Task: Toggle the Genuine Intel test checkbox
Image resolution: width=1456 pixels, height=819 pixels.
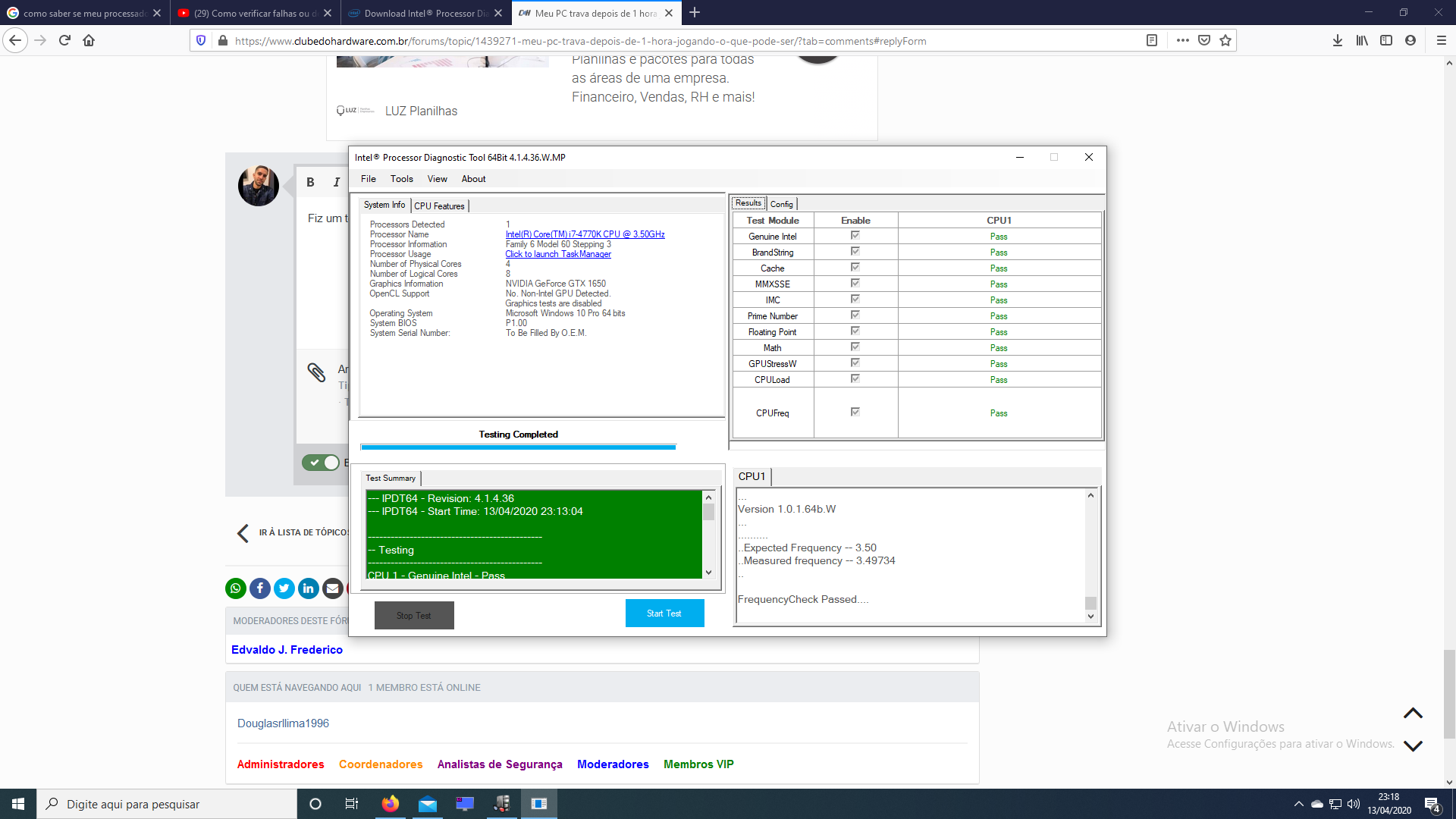Action: coord(855,236)
